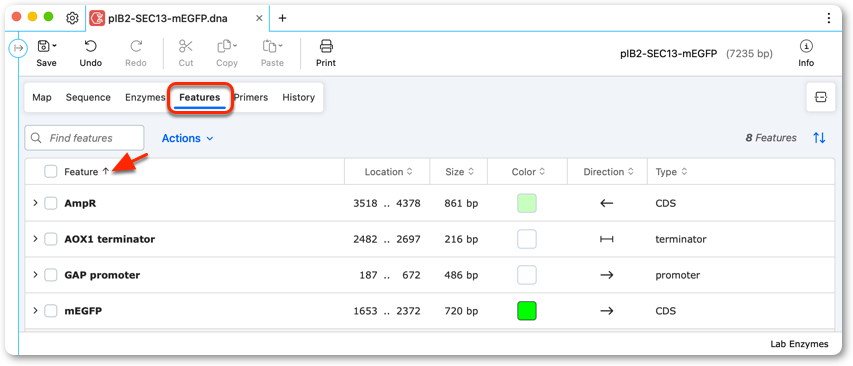This screenshot has width=853, height=366.
Task: Expand the mEGFP feature row
Action: [35, 311]
